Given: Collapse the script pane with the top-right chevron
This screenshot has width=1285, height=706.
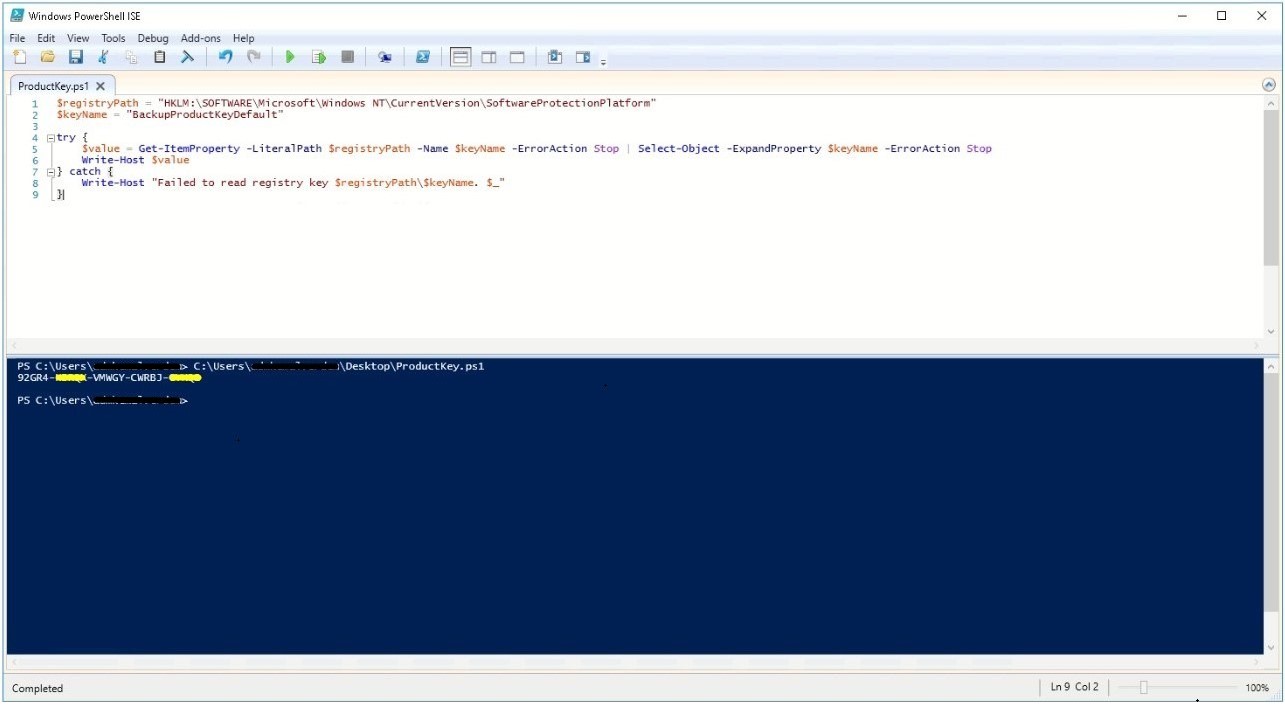Looking at the screenshot, I should click(x=1268, y=86).
